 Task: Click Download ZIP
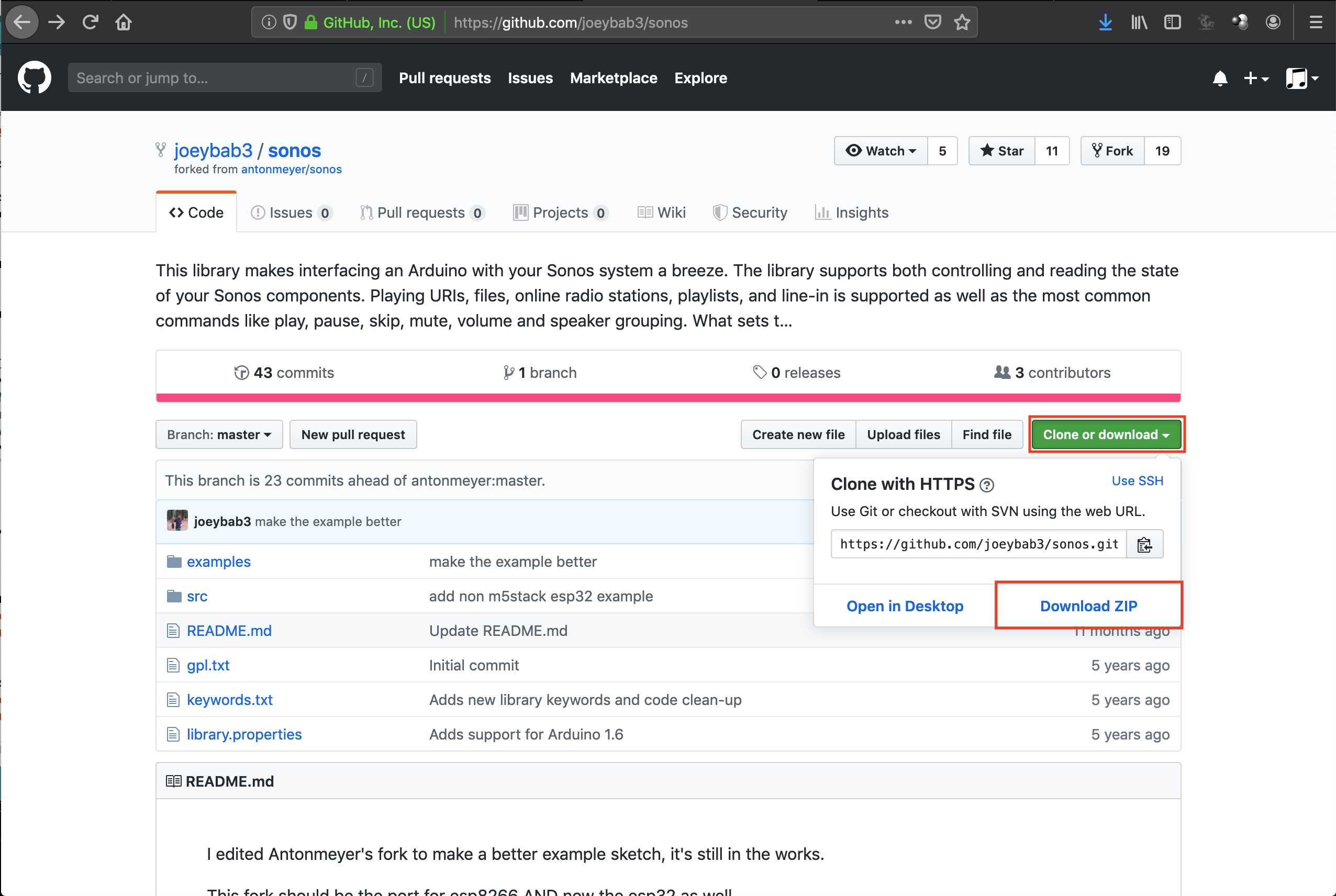point(1088,606)
